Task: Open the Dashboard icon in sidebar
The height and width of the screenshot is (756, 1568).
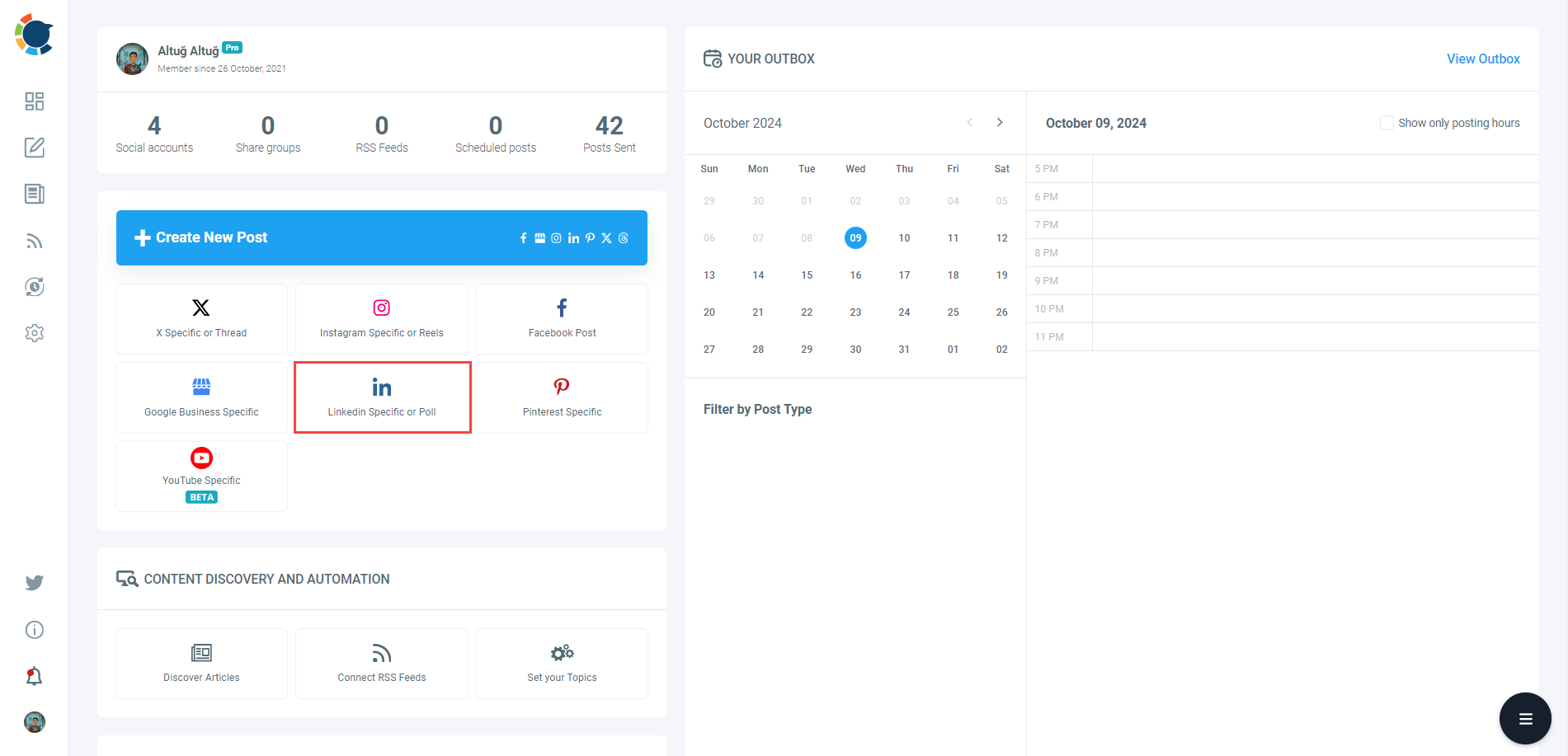Action: [34, 101]
